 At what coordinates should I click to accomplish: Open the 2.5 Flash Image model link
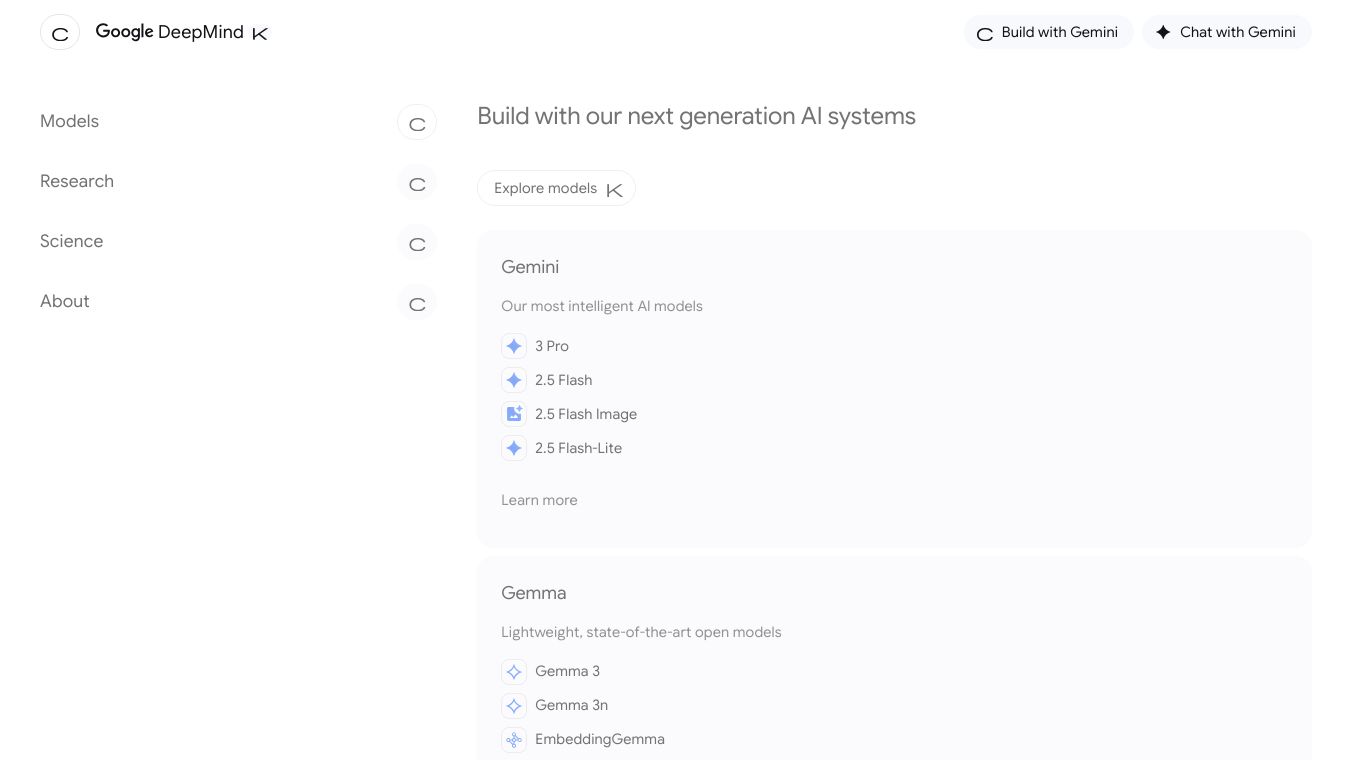[x=586, y=414]
